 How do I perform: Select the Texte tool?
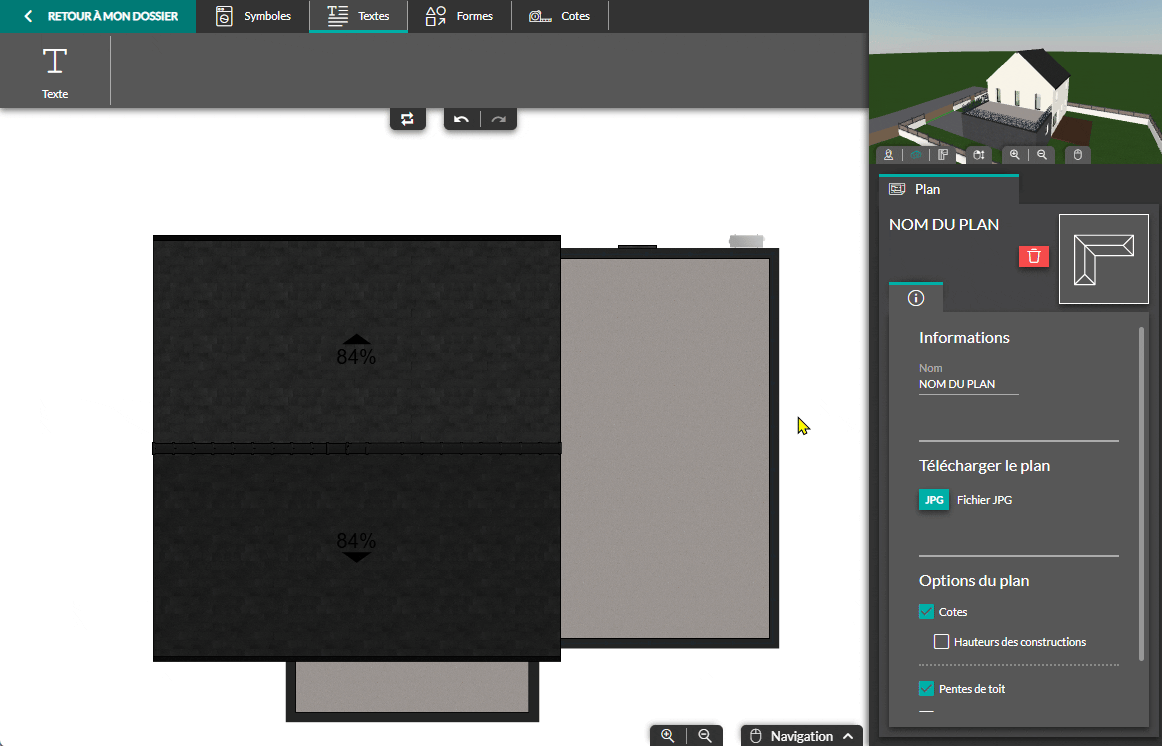pyautogui.click(x=55, y=72)
